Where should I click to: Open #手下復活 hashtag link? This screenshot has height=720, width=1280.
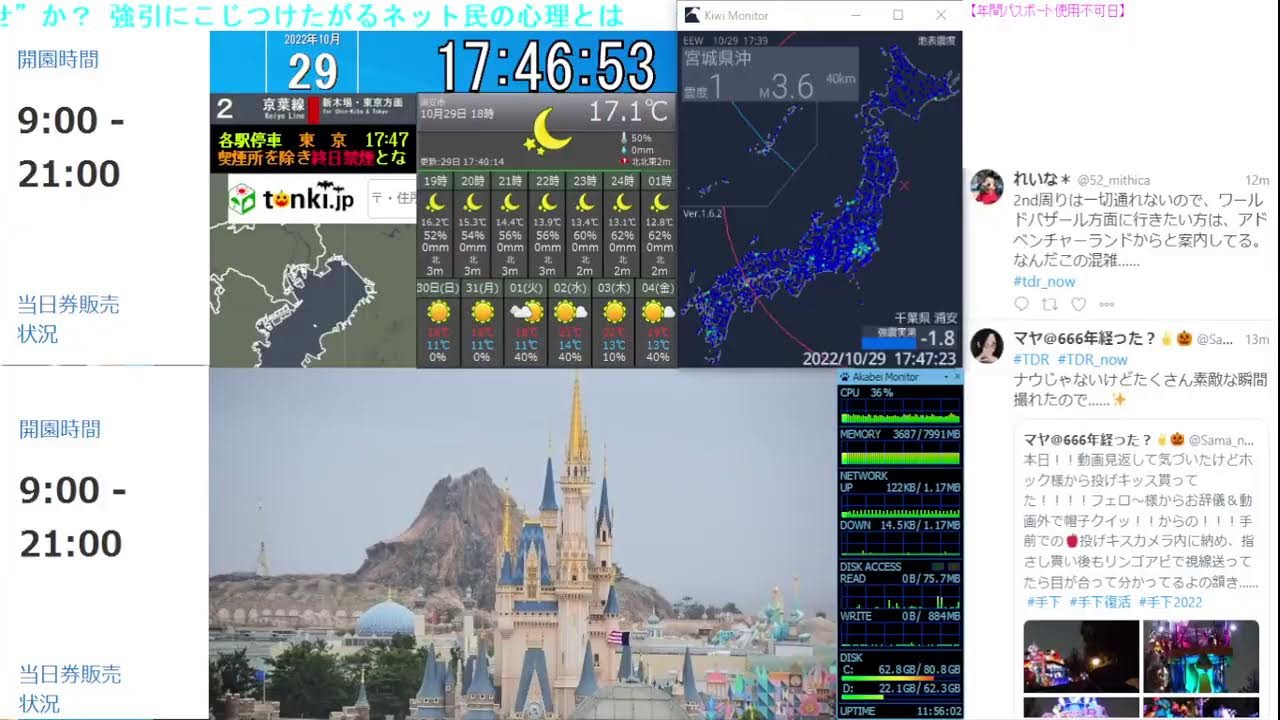1100,602
